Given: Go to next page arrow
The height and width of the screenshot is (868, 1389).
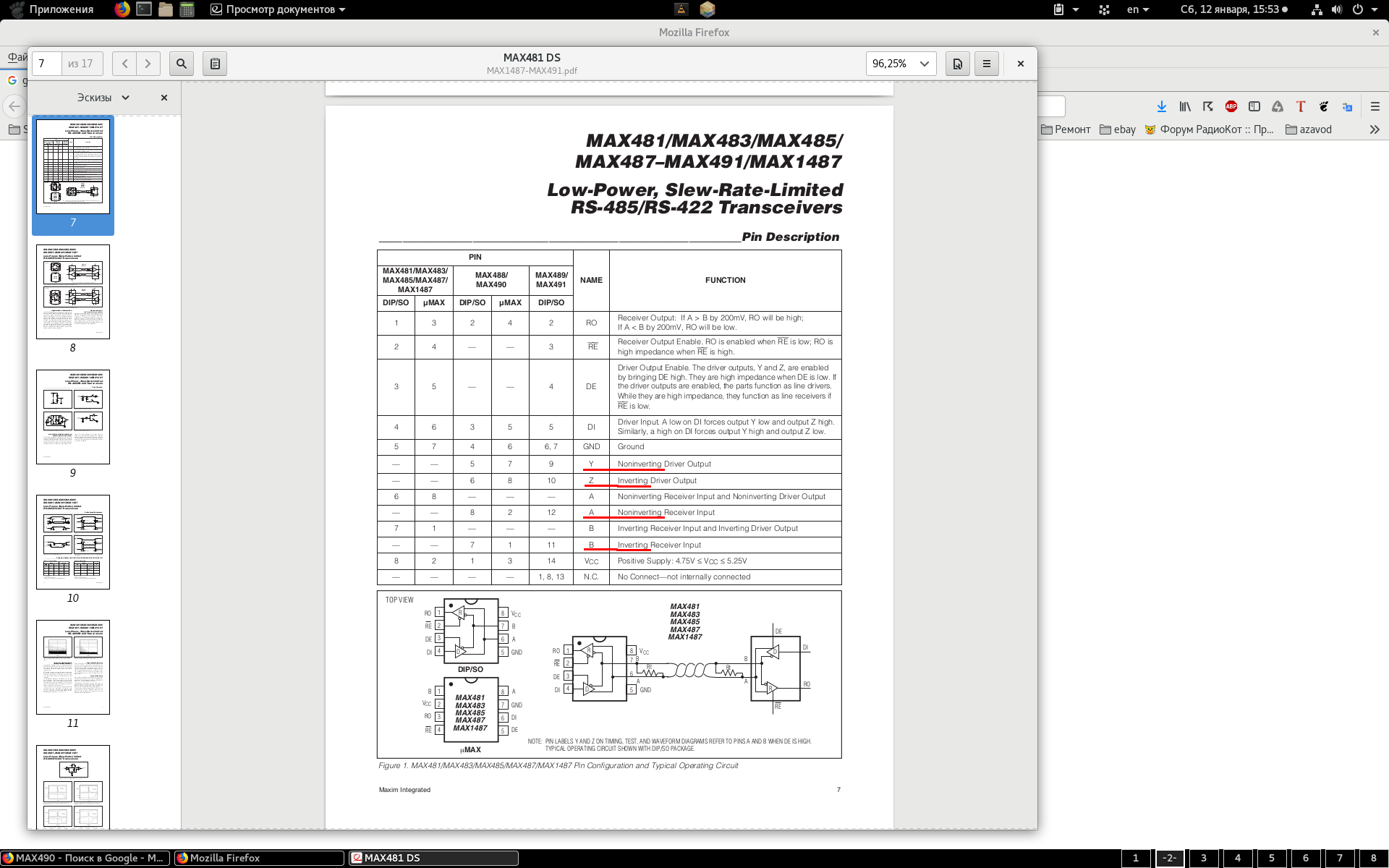Looking at the screenshot, I should 148,64.
